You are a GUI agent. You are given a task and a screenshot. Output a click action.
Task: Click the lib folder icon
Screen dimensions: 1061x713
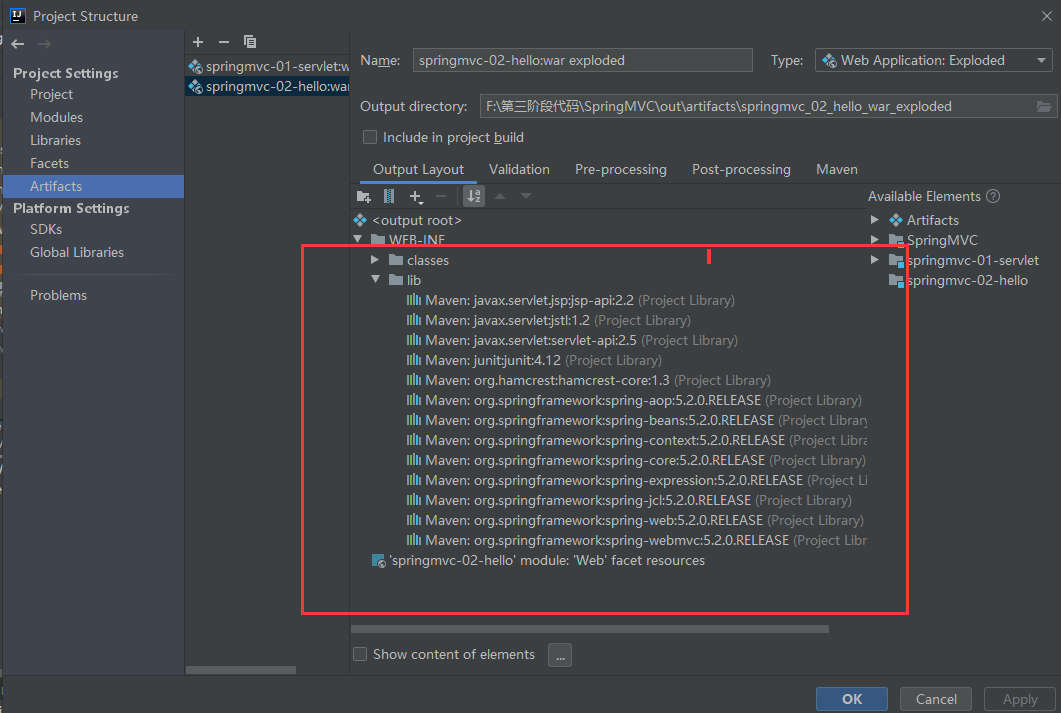click(x=397, y=280)
